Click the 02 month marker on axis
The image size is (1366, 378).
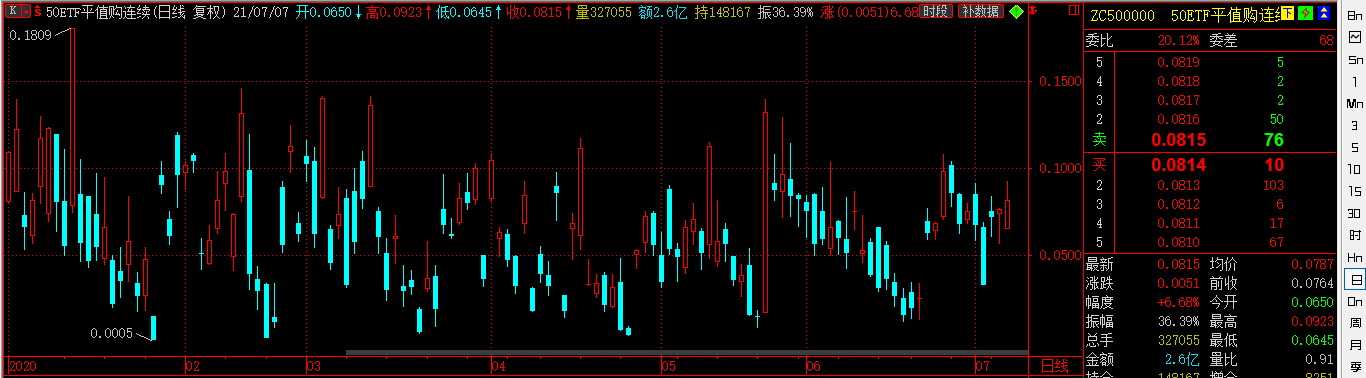pos(193,366)
